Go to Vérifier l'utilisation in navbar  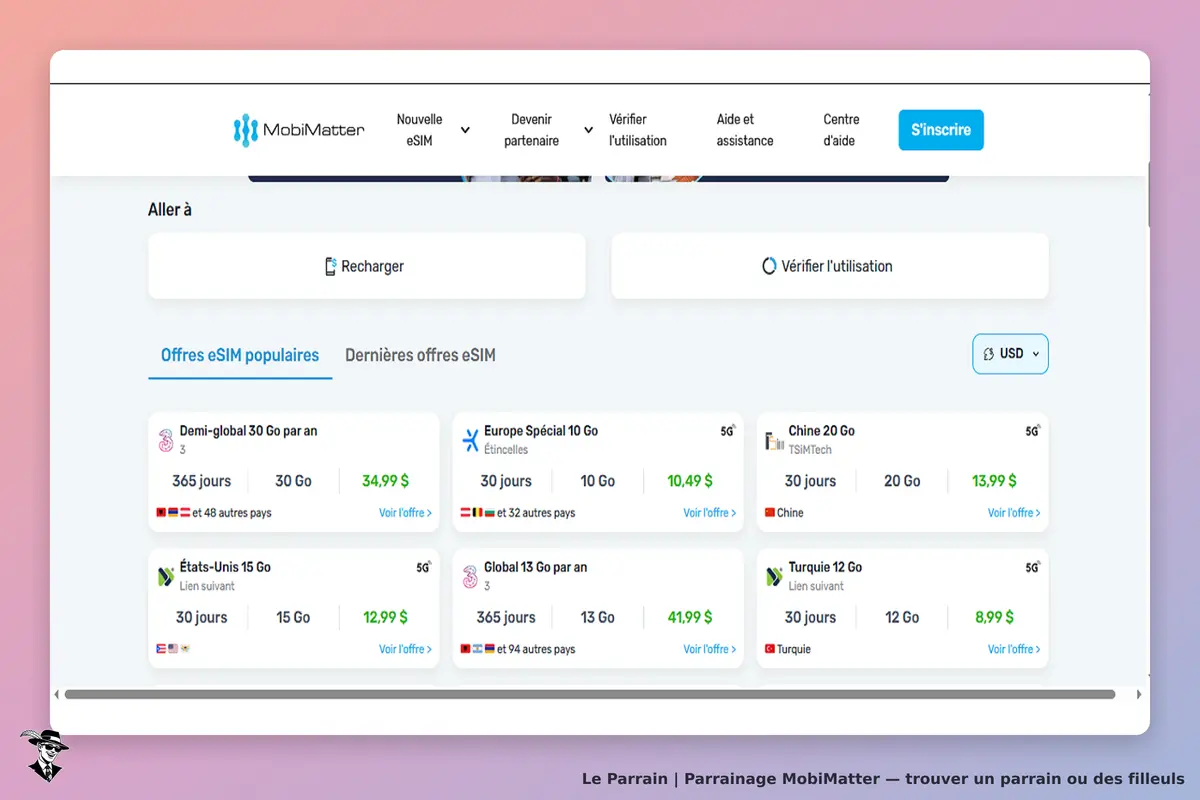click(638, 130)
